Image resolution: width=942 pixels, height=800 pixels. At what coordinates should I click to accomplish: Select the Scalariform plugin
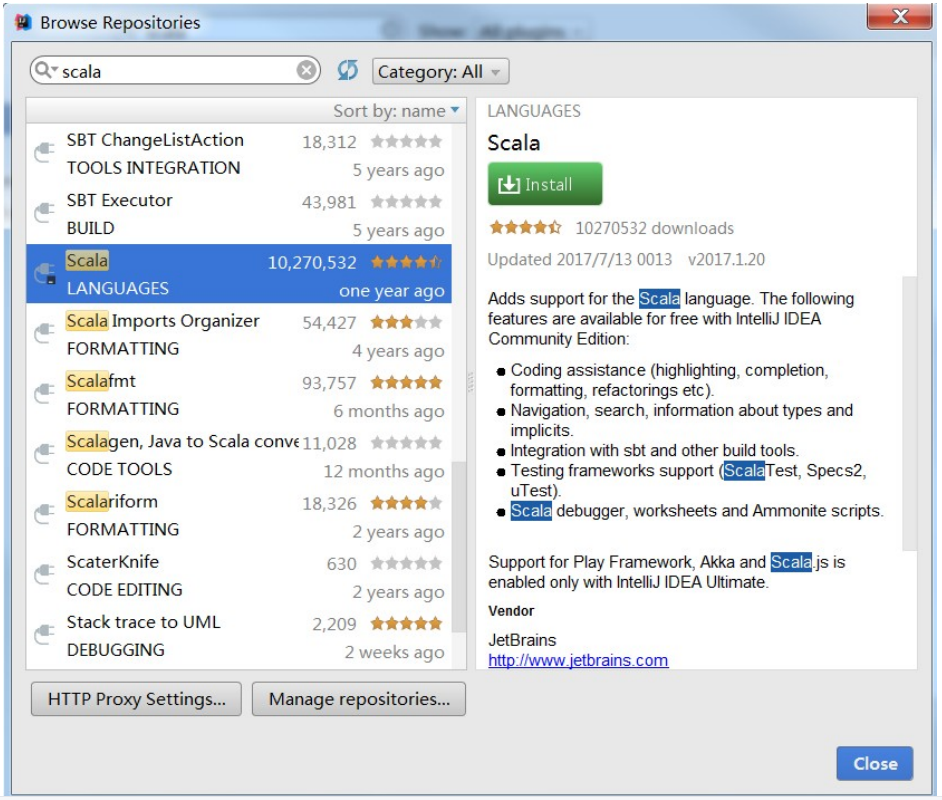(239, 515)
